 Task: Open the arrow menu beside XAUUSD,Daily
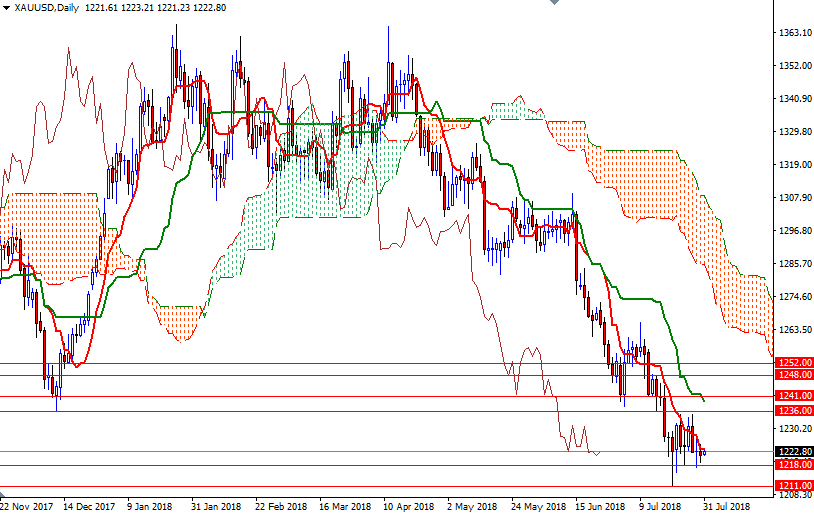click(7, 8)
